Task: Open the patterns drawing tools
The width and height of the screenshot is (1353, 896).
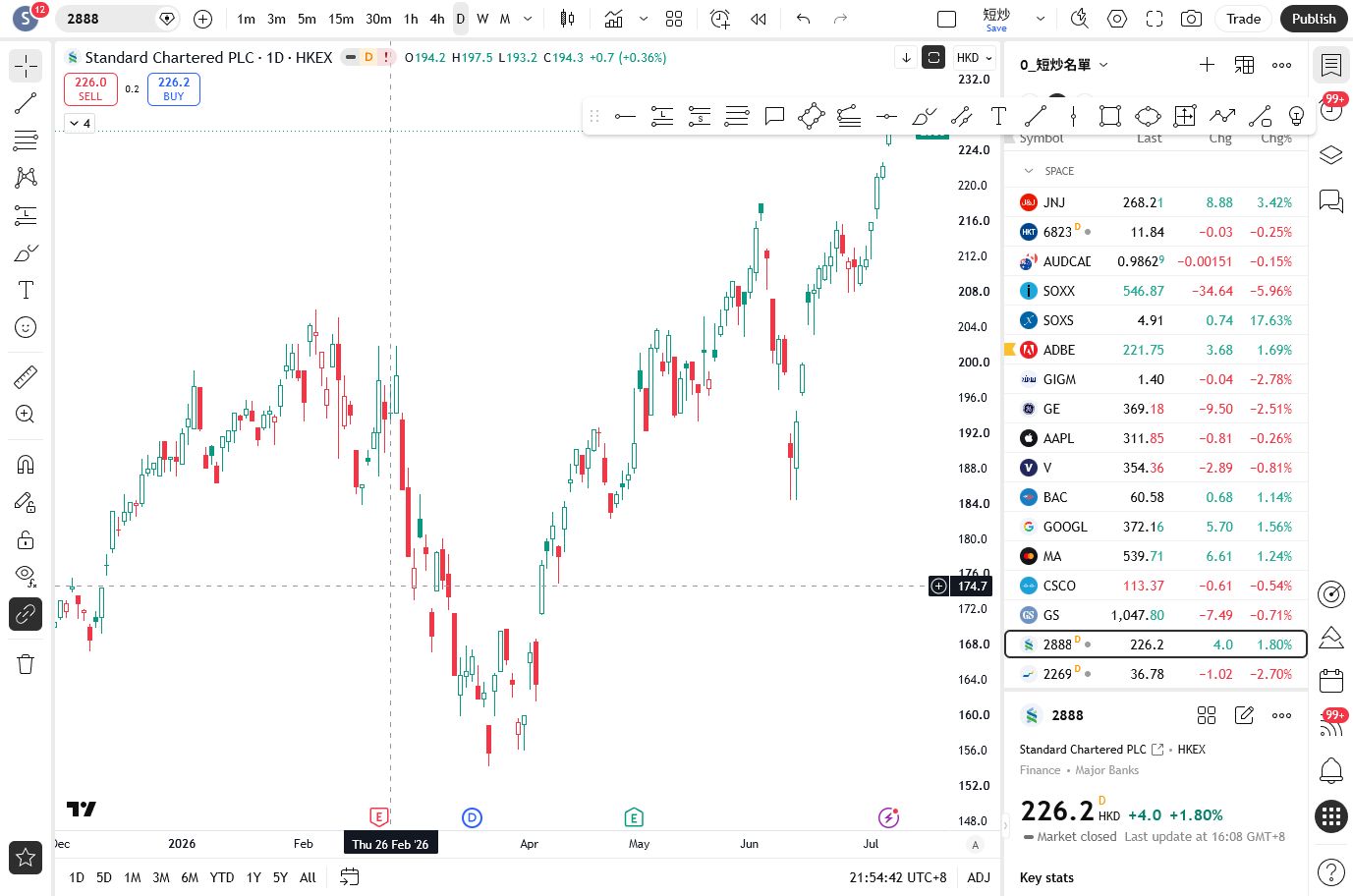Action: (x=26, y=177)
